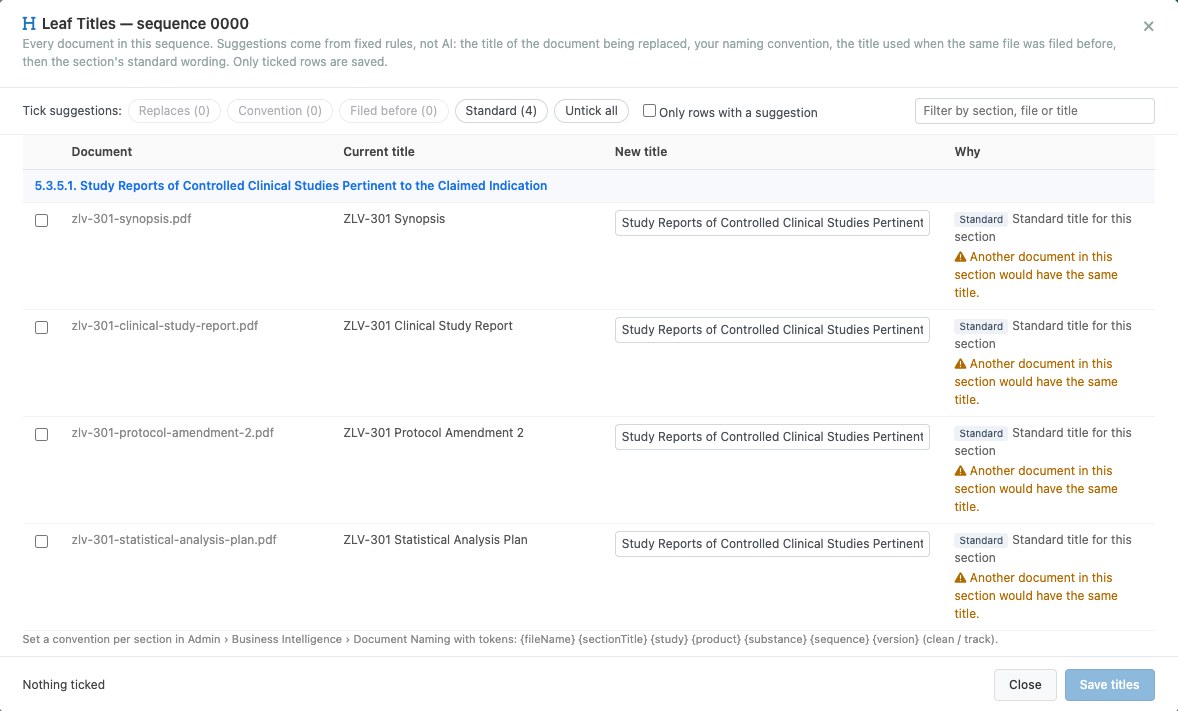This screenshot has width=1178, height=711.
Task: Edit New title field for ZLV-301 Clinical Study Report
Action: (772, 330)
